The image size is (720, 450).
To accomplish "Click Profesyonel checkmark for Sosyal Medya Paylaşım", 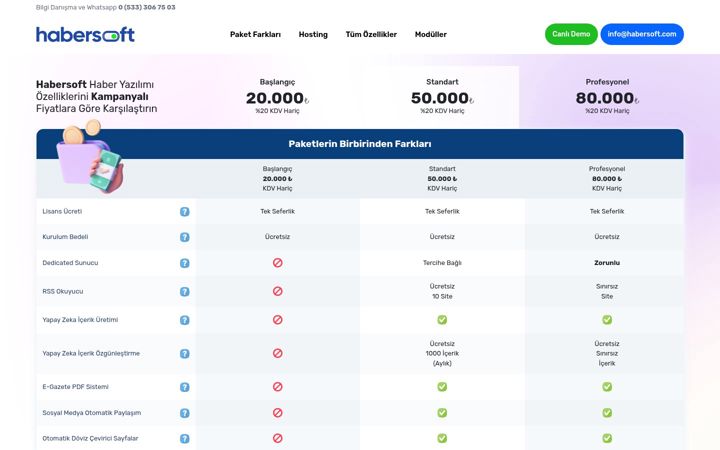I will coord(607,413).
